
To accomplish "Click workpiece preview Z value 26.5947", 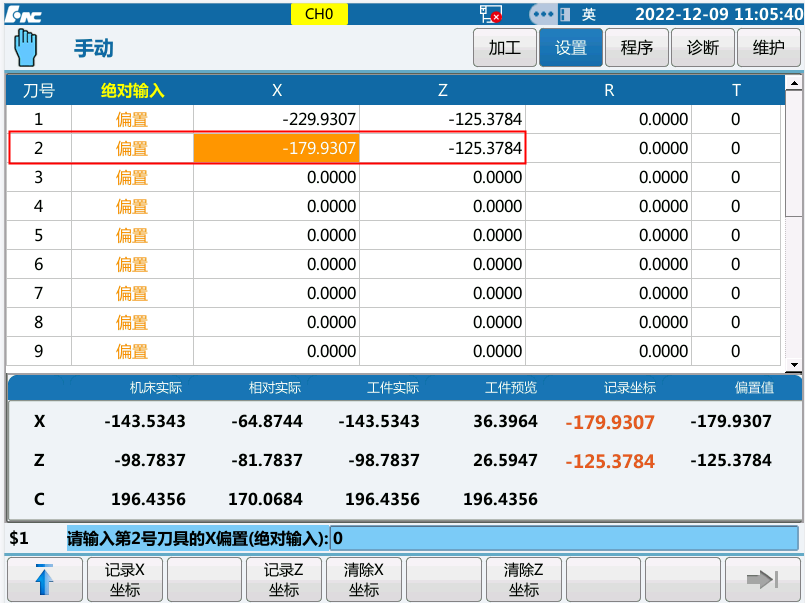I will point(505,460).
